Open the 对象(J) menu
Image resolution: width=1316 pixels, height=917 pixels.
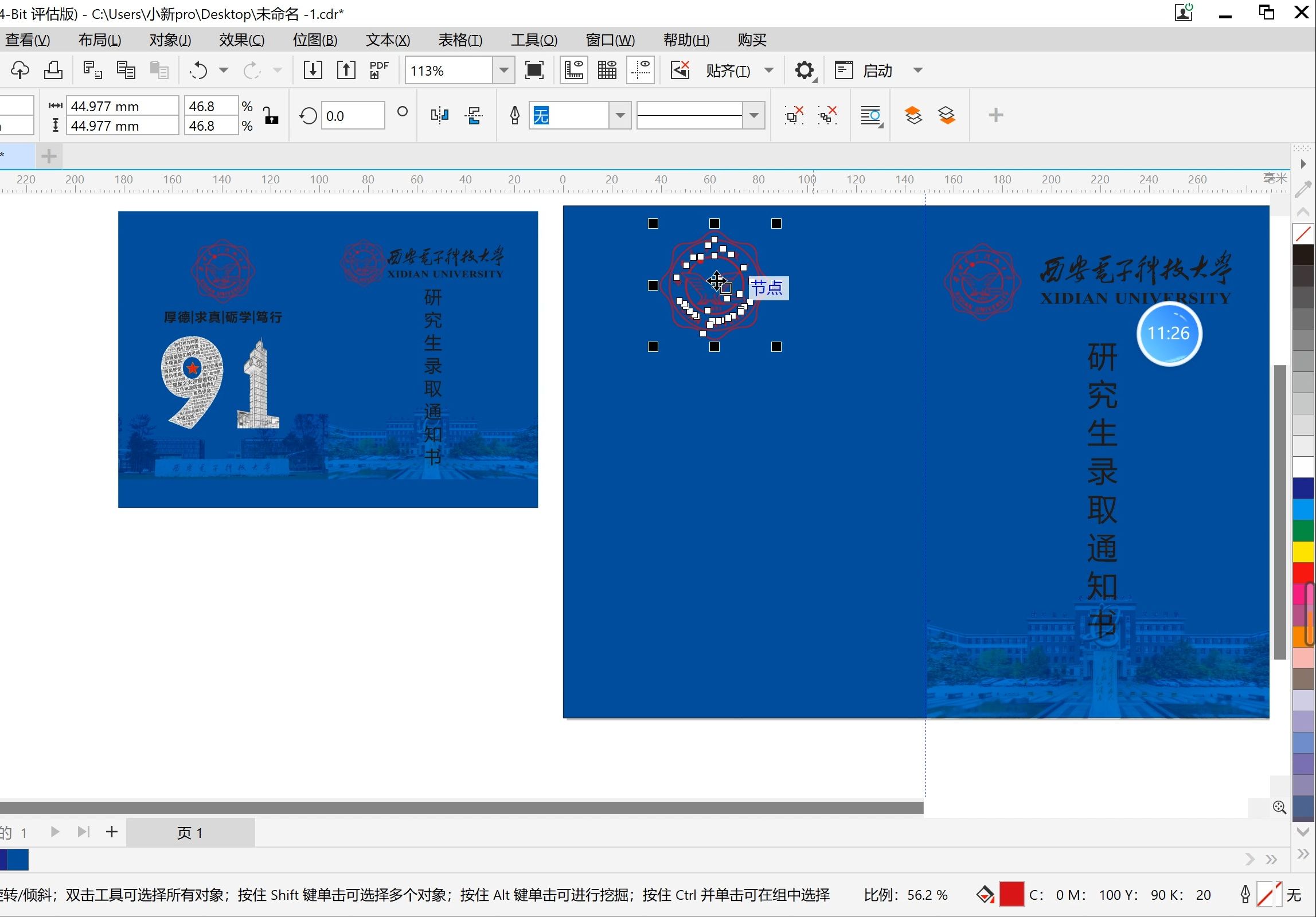[x=170, y=40]
